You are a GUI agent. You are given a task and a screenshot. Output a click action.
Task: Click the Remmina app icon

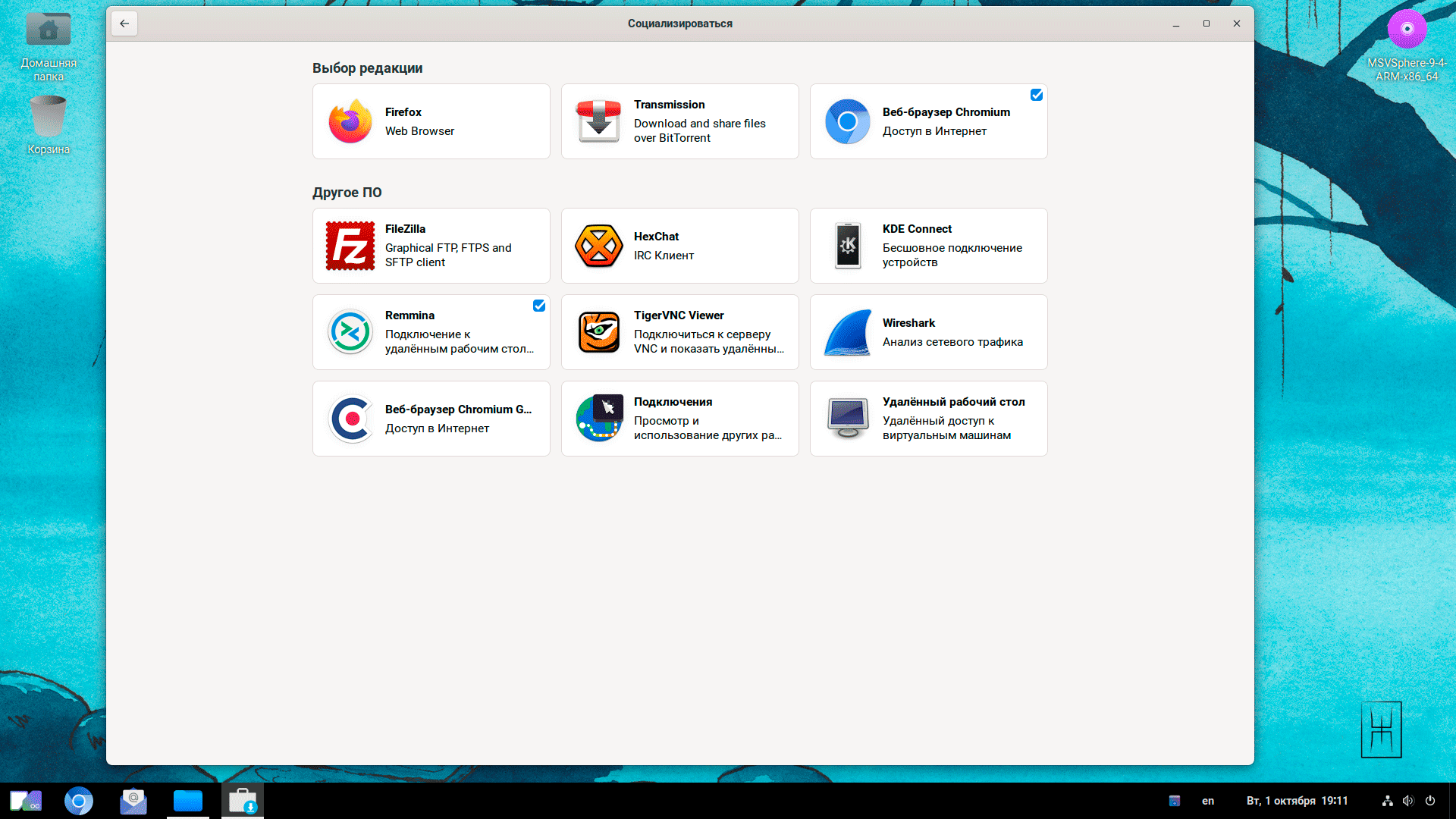[x=350, y=332]
